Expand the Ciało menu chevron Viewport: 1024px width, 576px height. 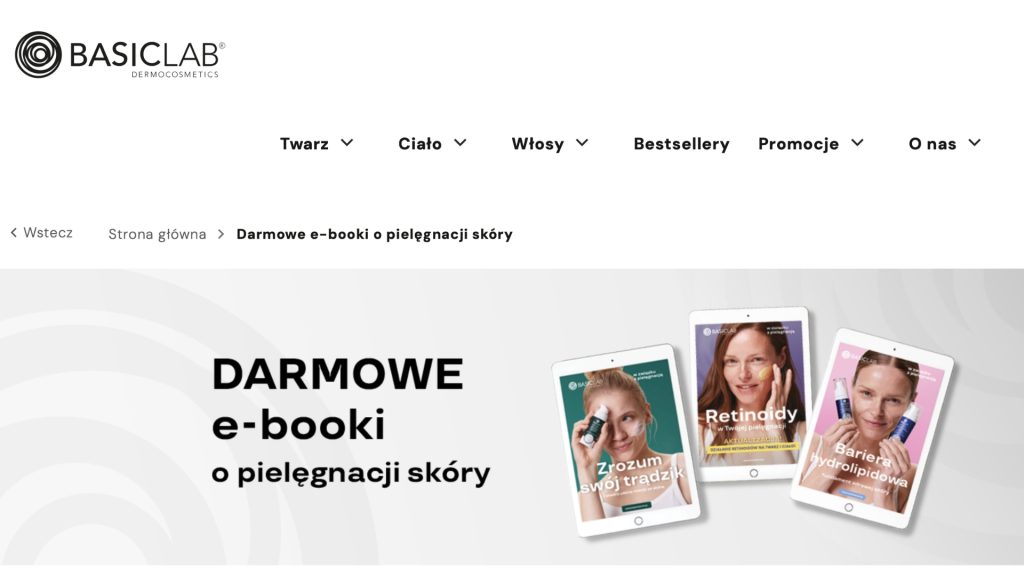460,142
